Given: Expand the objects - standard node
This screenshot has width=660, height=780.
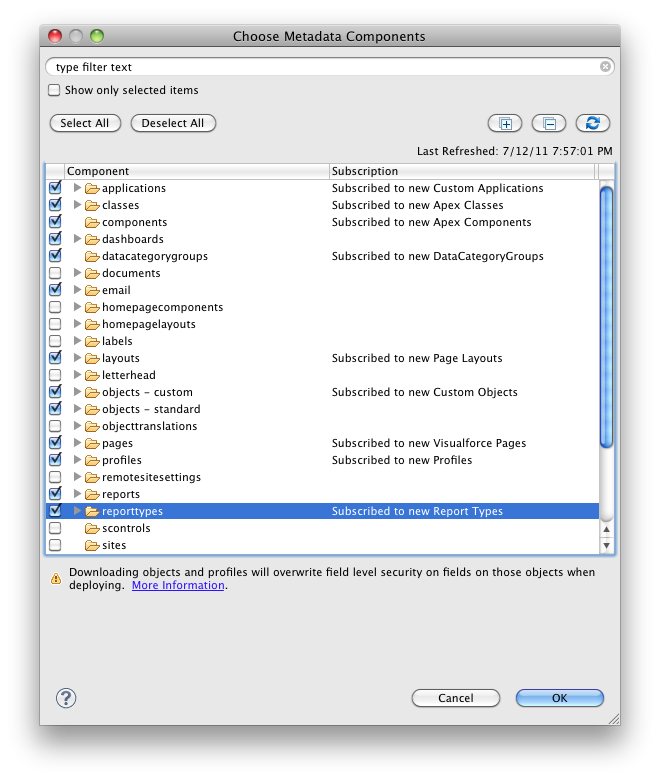Looking at the screenshot, I should pyautogui.click(x=77, y=409).
